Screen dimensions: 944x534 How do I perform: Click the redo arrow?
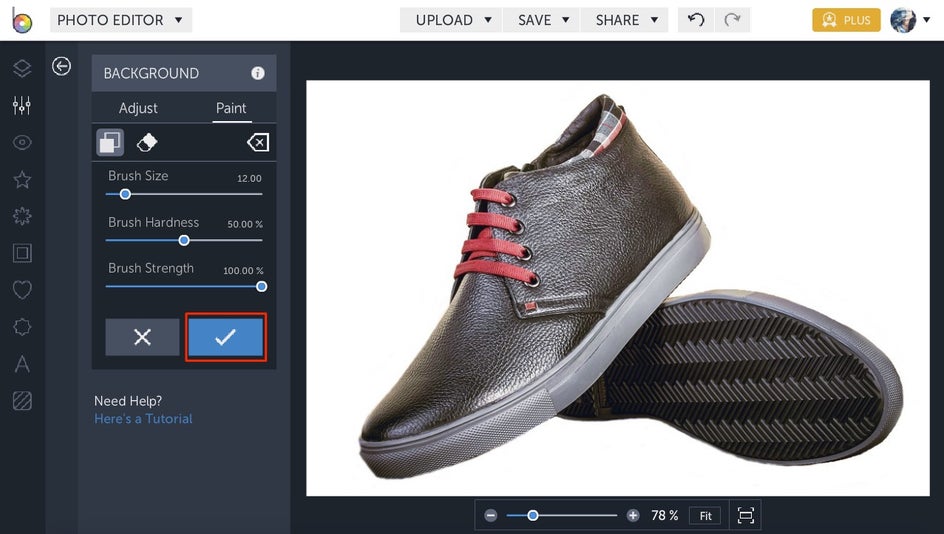pos(732,20)
